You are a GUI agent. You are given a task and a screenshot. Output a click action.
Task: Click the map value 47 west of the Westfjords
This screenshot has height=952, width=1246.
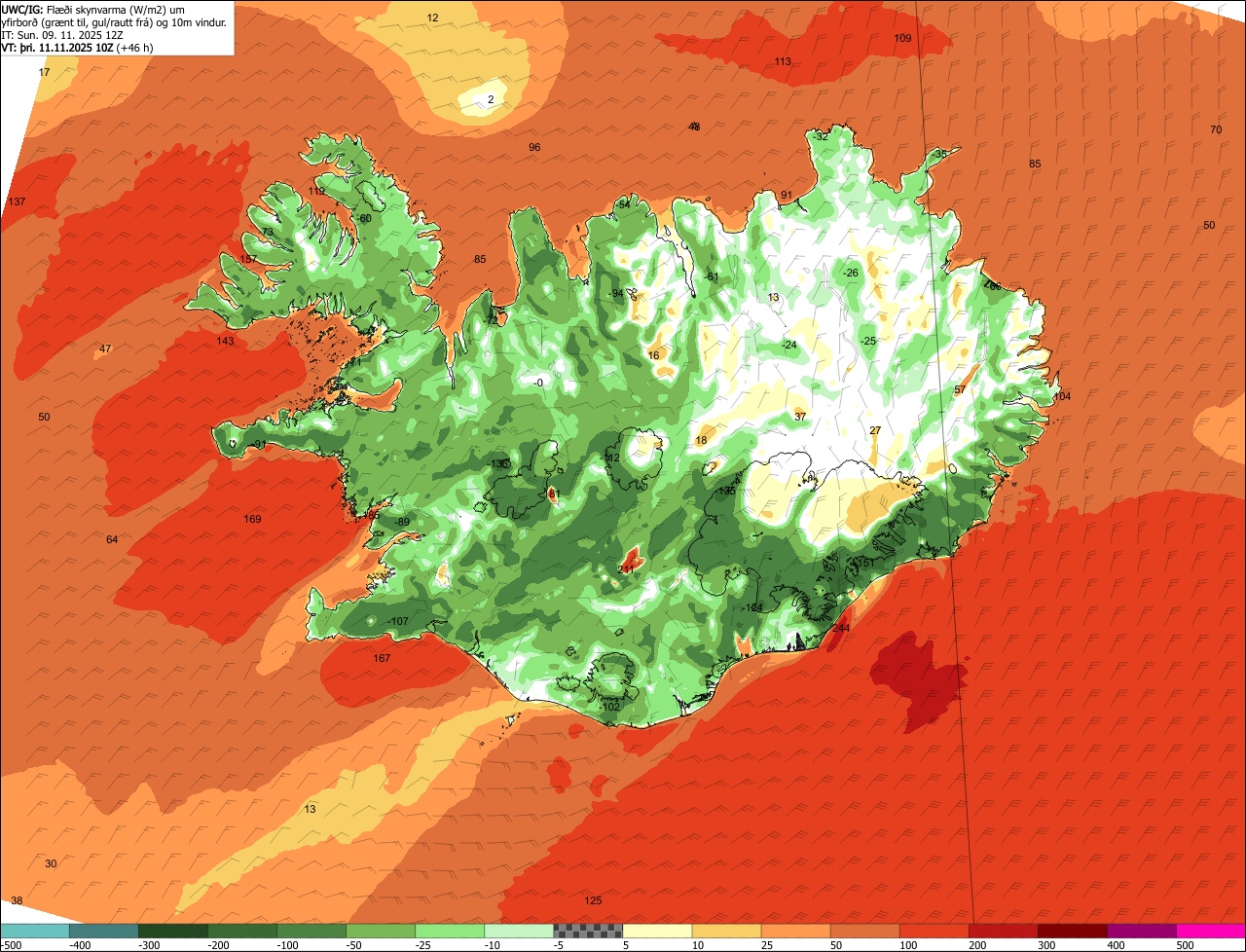[105, 348]
